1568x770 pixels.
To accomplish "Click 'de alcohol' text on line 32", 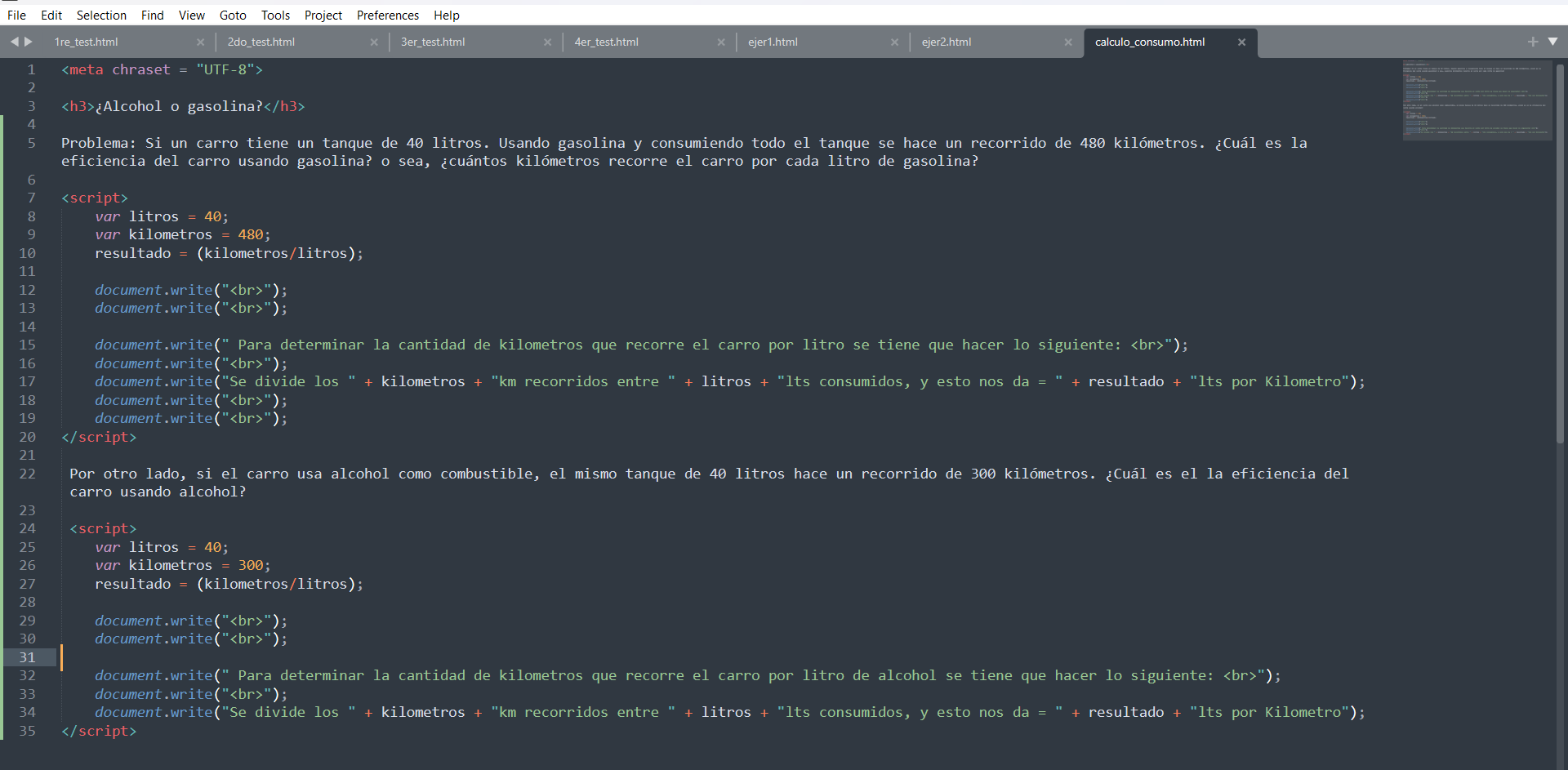I will coord(894,675).
